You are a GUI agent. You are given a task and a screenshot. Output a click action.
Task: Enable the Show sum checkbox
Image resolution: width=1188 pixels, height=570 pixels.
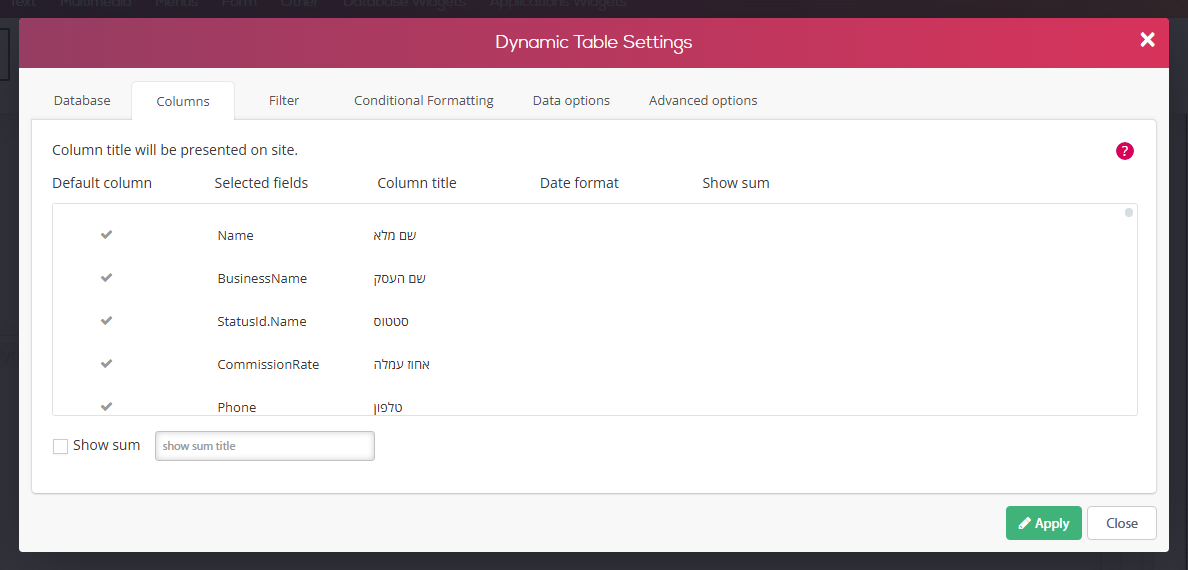[x=61, y=446]
